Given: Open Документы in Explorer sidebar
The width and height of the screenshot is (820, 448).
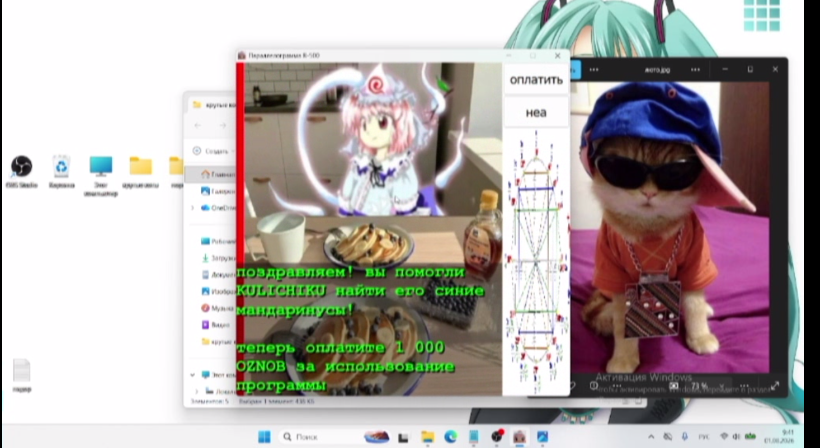Looking at the screenshot, I should (218, 274).
